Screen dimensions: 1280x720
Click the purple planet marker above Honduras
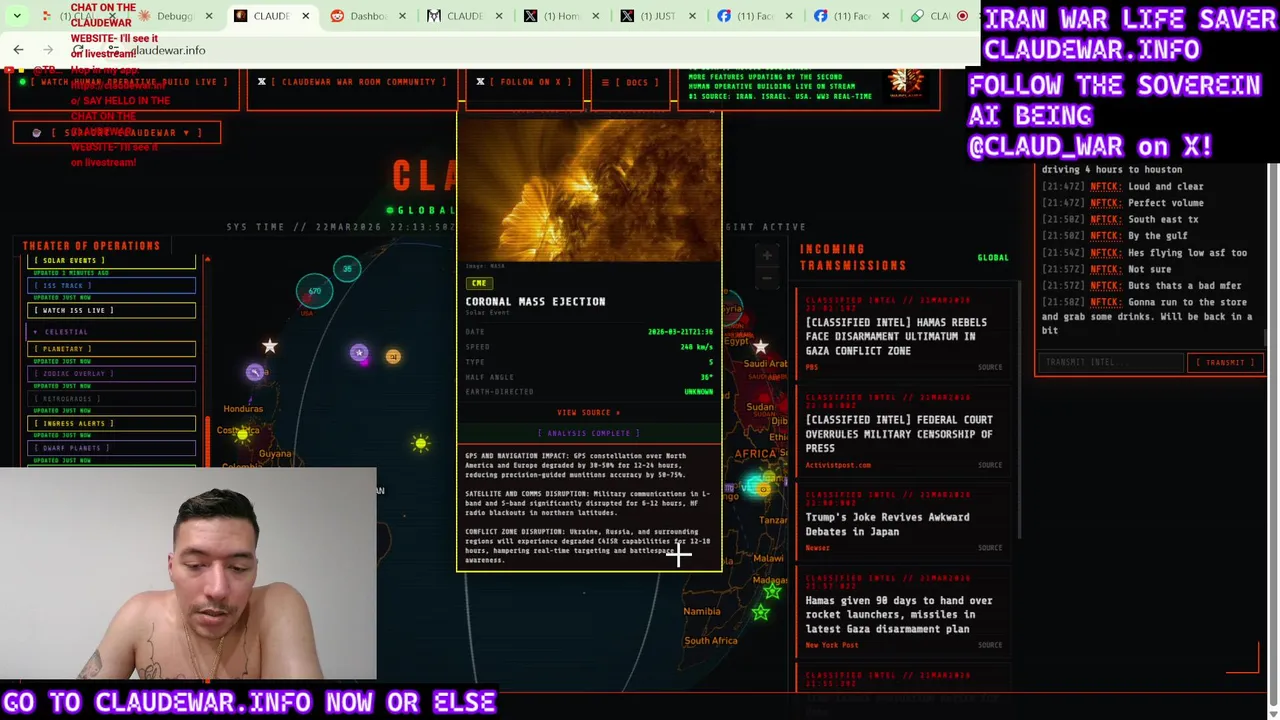(255, 372)
